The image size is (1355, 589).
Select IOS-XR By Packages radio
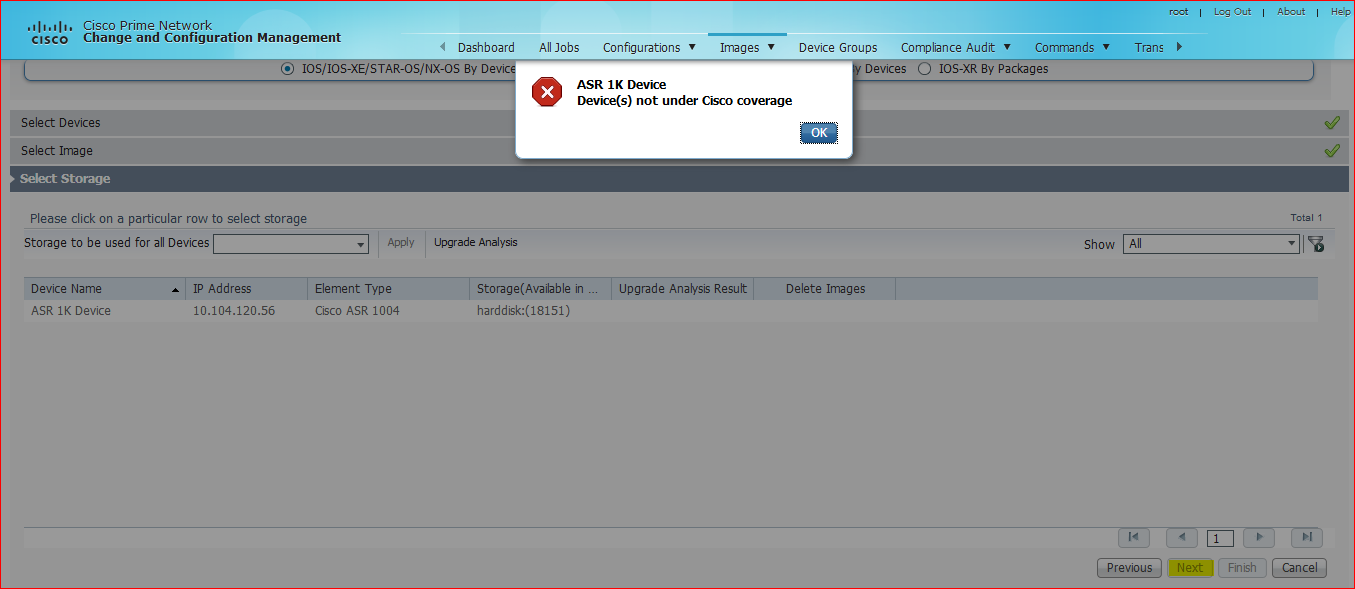(924, 69)
